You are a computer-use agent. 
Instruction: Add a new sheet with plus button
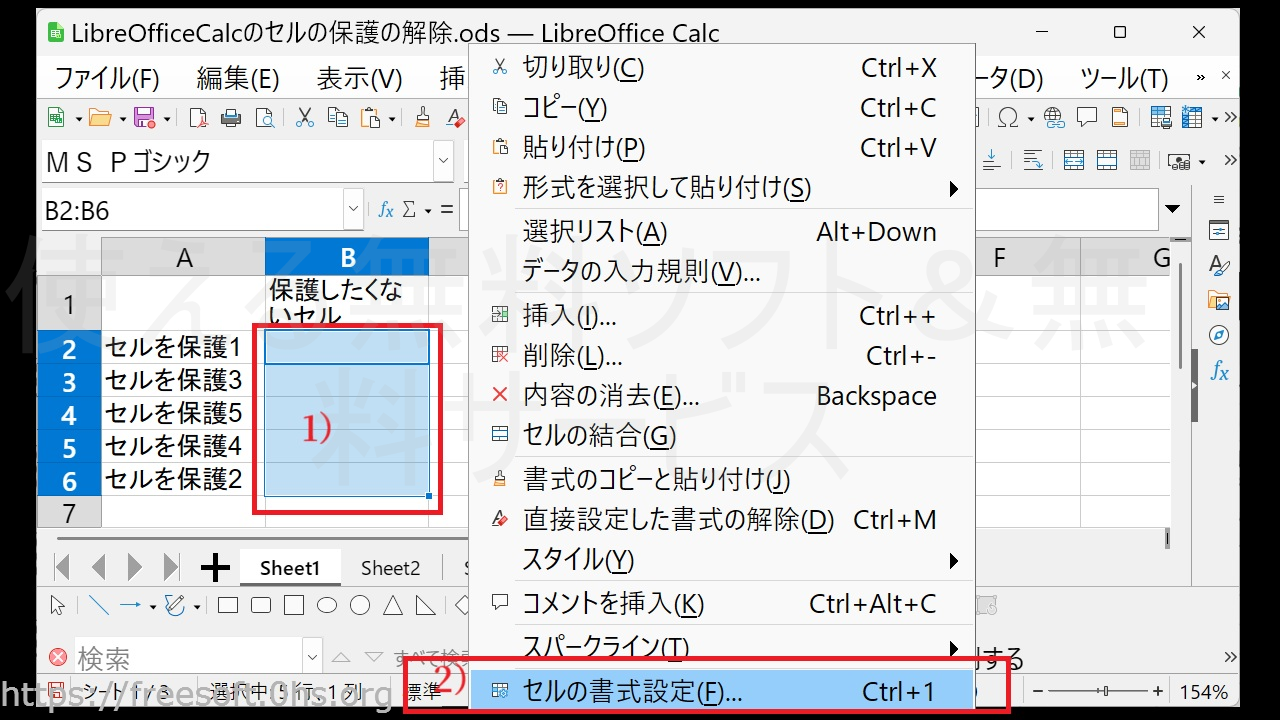coord(215,568)
